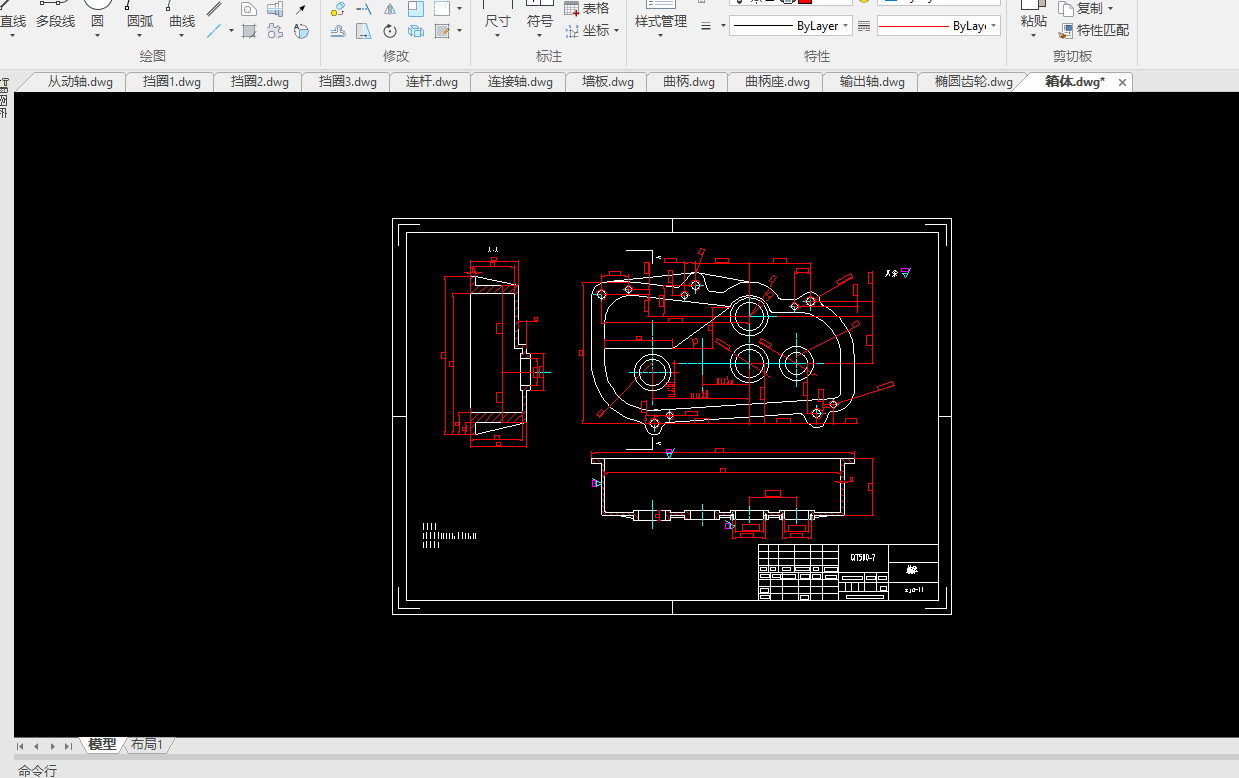Open the ByLayer linetype dropdown
This screenshot has height=778, width=1239.
point(846,26)
